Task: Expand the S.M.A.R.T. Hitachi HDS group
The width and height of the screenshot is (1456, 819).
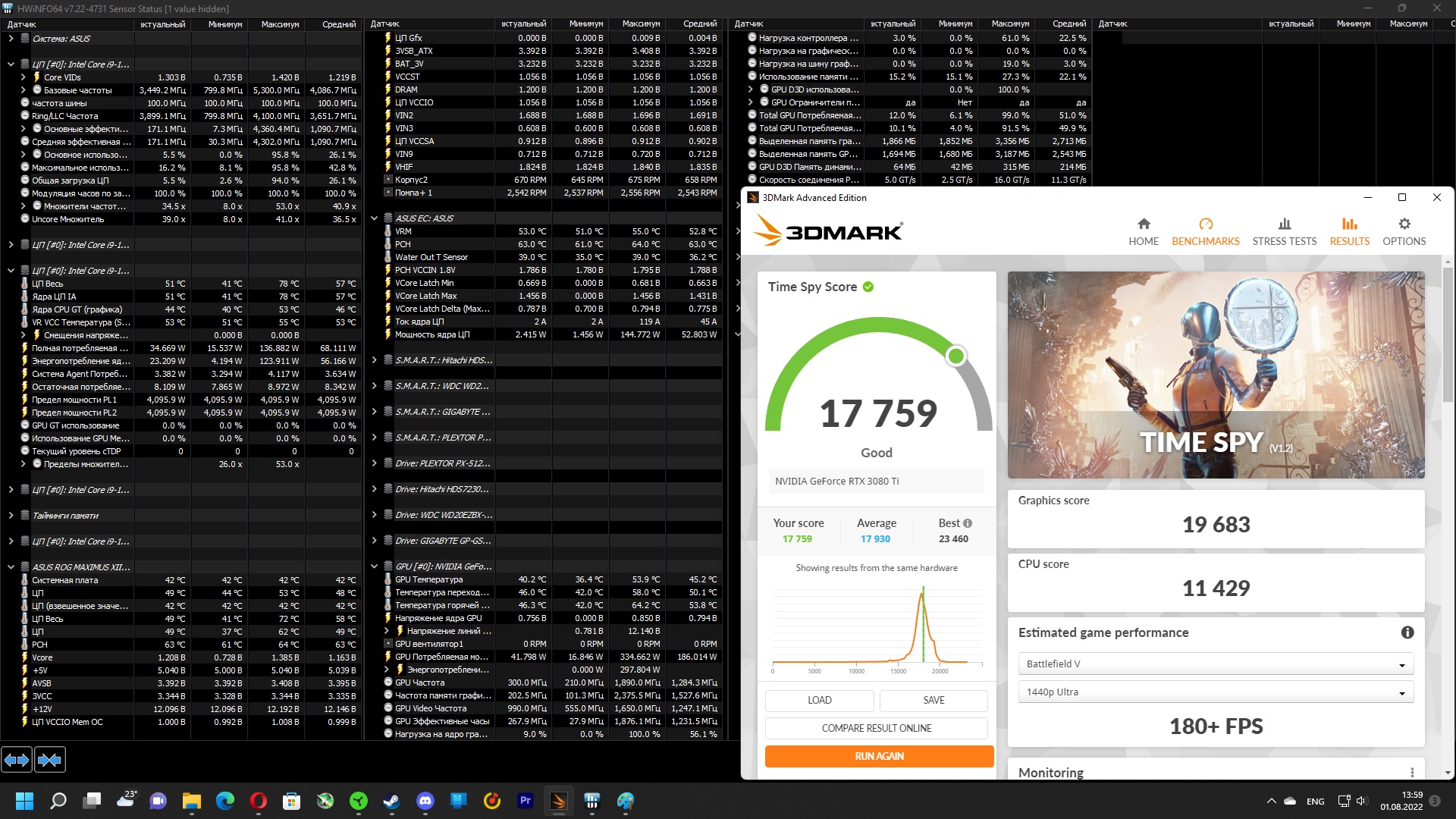Action: click(x=374, y=360)
